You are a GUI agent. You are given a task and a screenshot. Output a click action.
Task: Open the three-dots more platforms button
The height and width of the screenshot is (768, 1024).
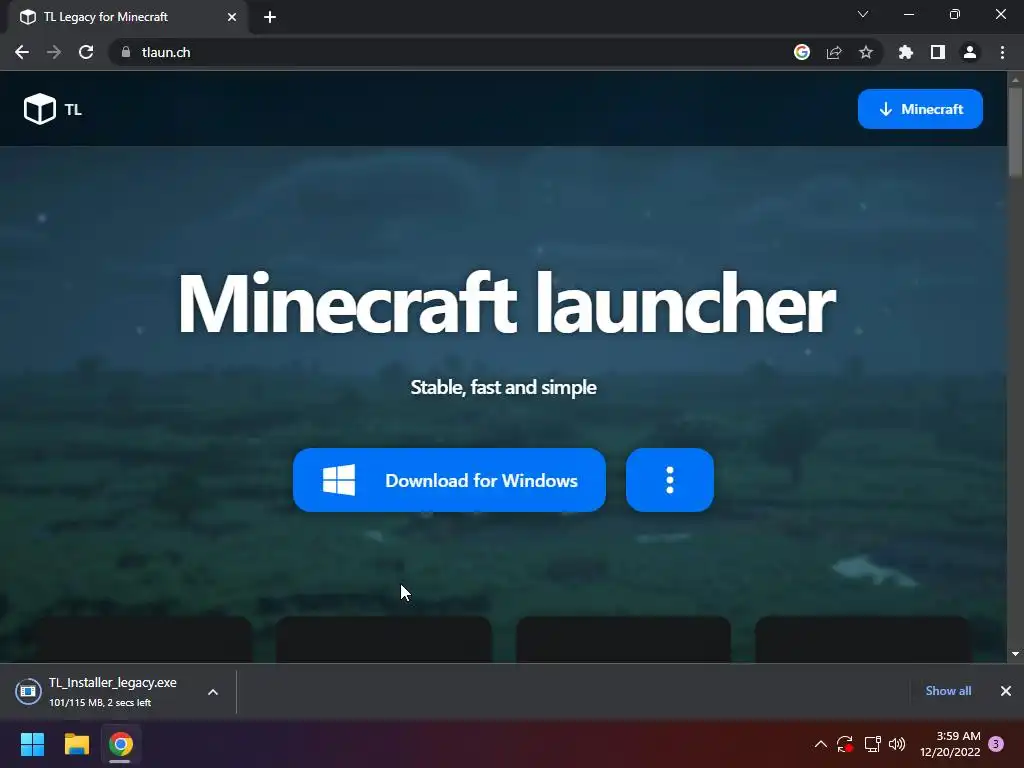(x=669, y=480)
